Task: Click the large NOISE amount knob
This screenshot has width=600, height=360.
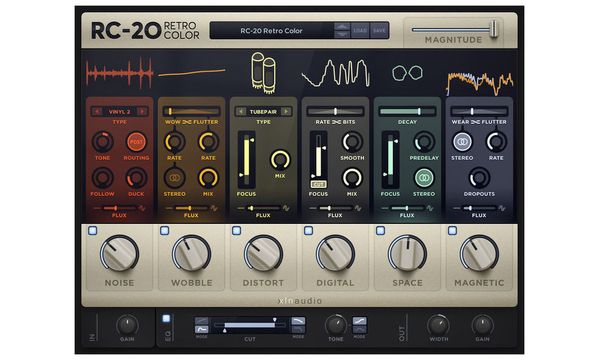Action: coord(119,253)
